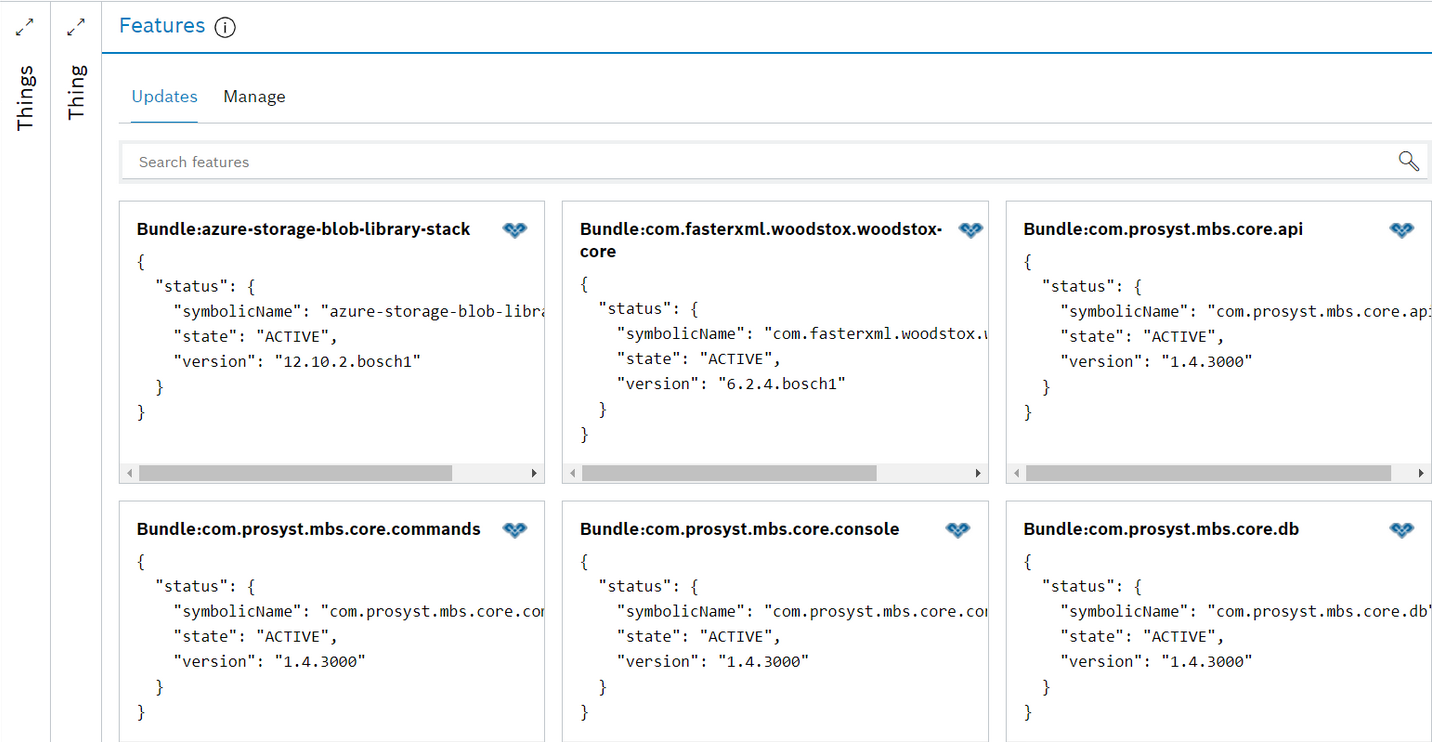Click the chevron icon on com.prosyst.mbs.core.db card
Screen dimensions: 1432x742
click(1401, 529)
